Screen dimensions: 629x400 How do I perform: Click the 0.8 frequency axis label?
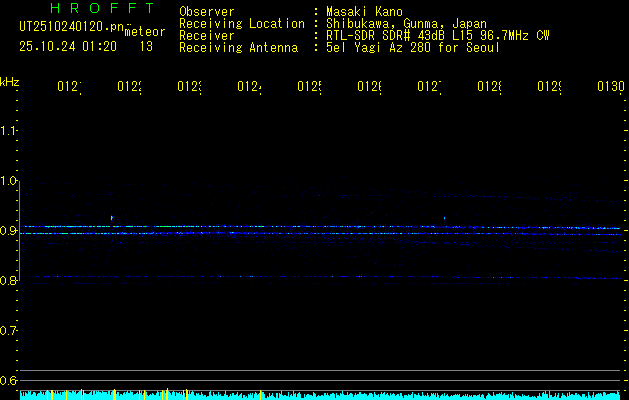(8, 280)
